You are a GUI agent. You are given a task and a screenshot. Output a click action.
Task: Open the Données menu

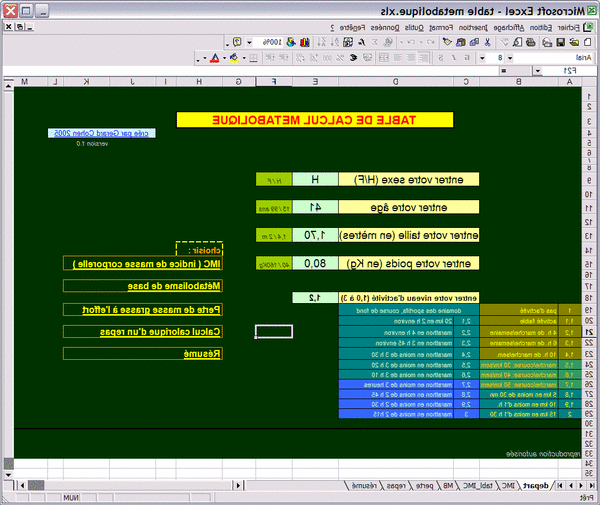tap(385, 28)
